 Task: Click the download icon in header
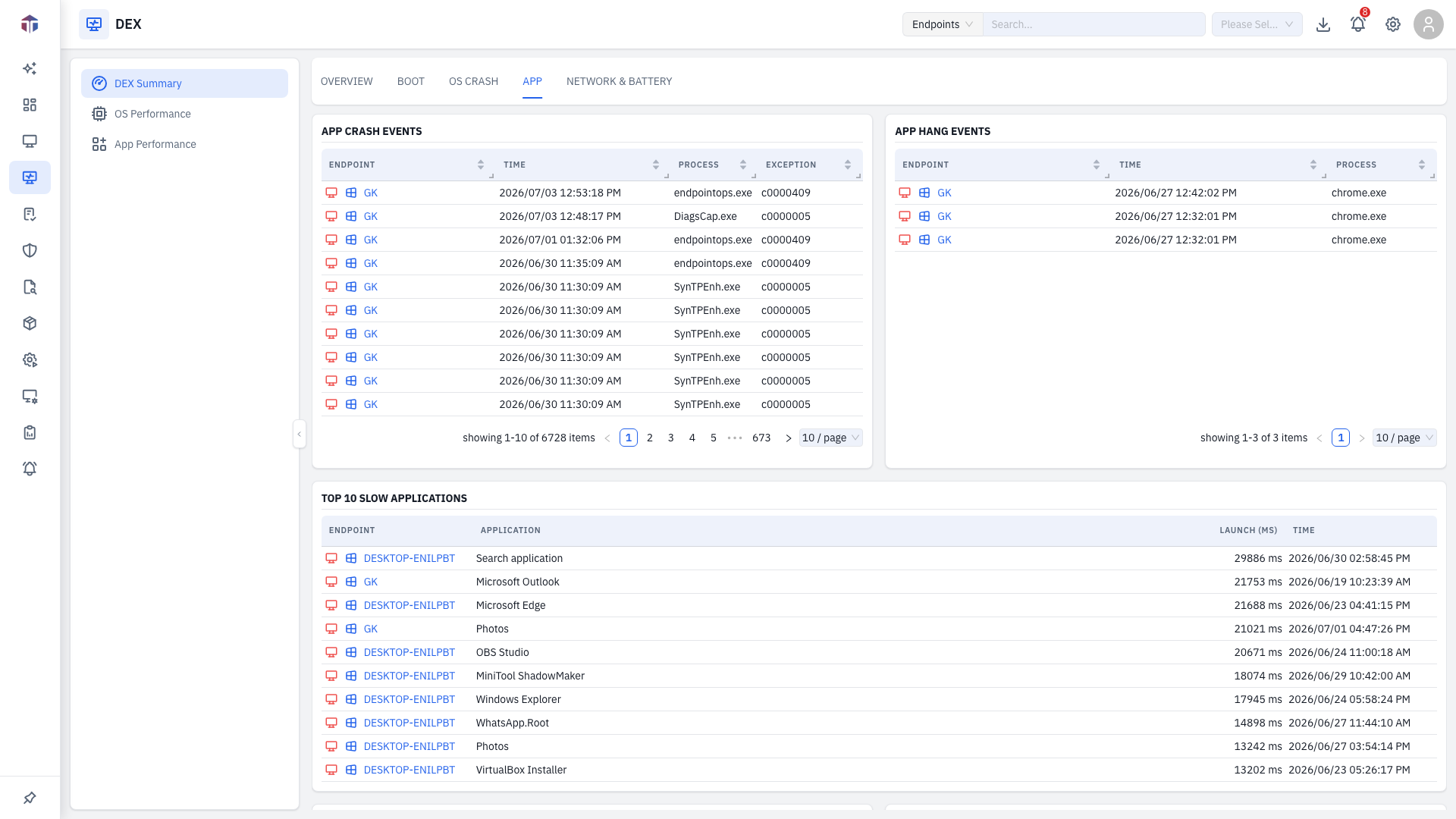click(1323, 24)
